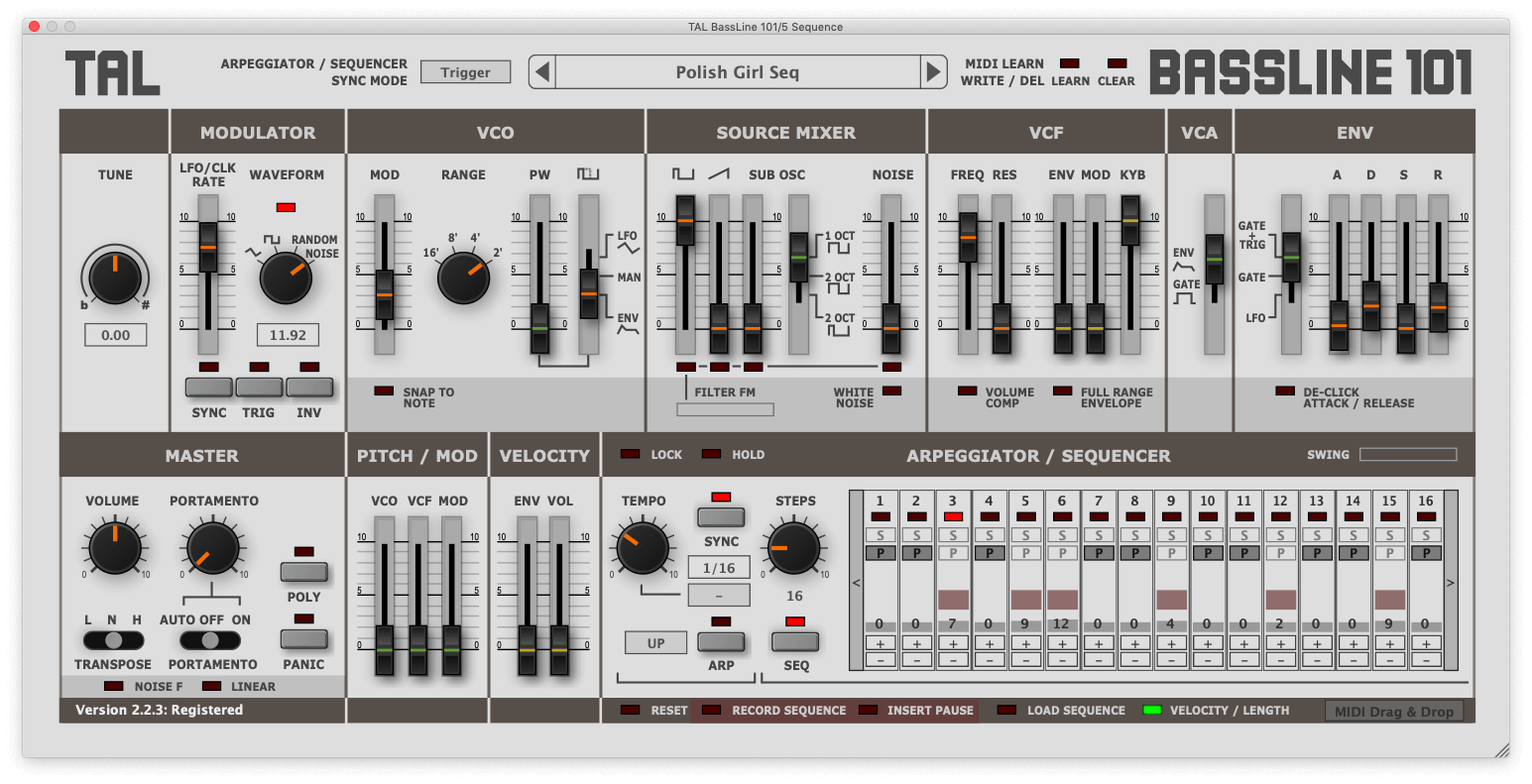The image size is (1532, 784).
Task: Toggle the P button on step 5
Action: [x=1025, y=553]
